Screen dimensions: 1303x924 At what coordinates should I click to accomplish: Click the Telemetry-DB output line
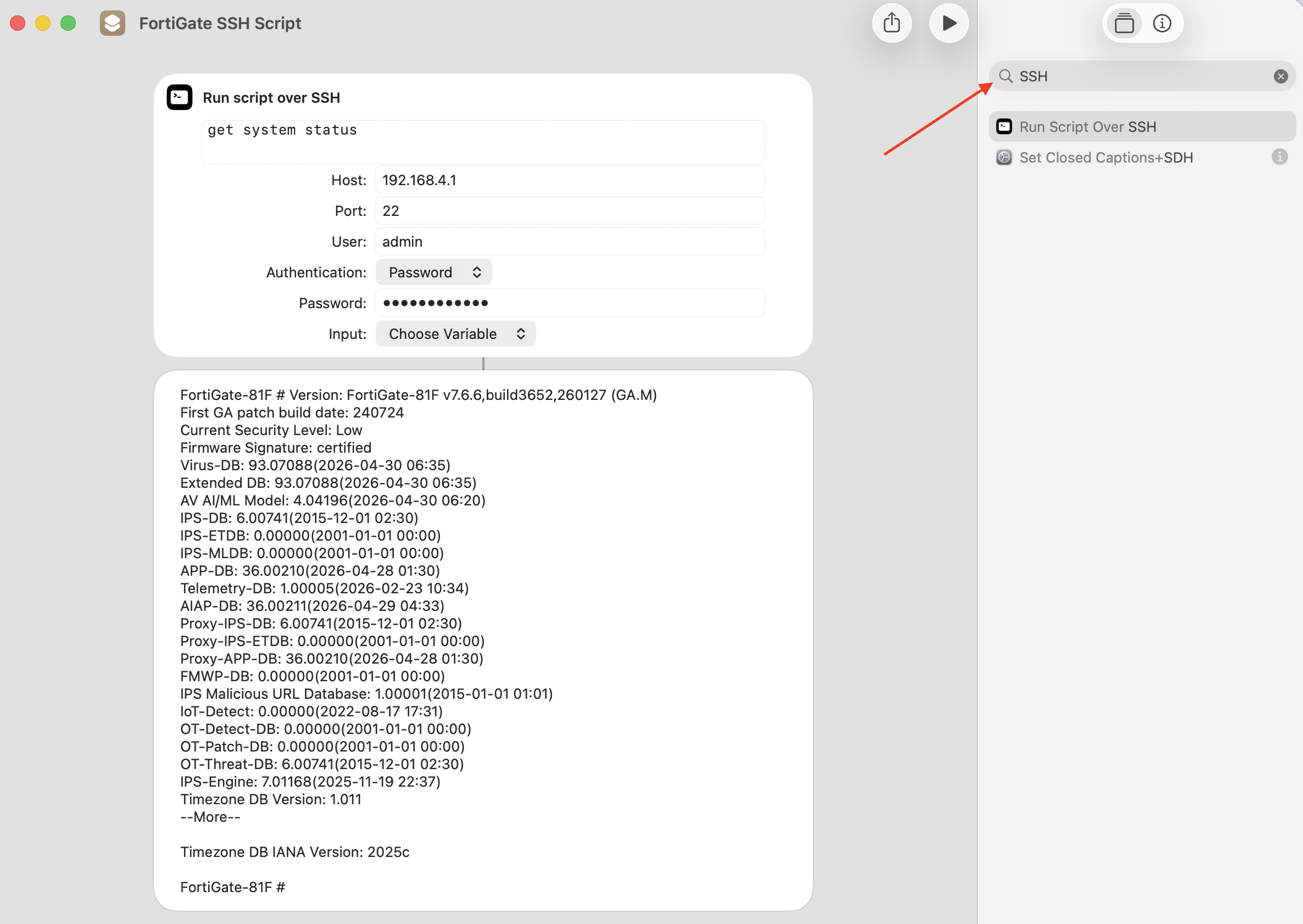click(324, 588)
